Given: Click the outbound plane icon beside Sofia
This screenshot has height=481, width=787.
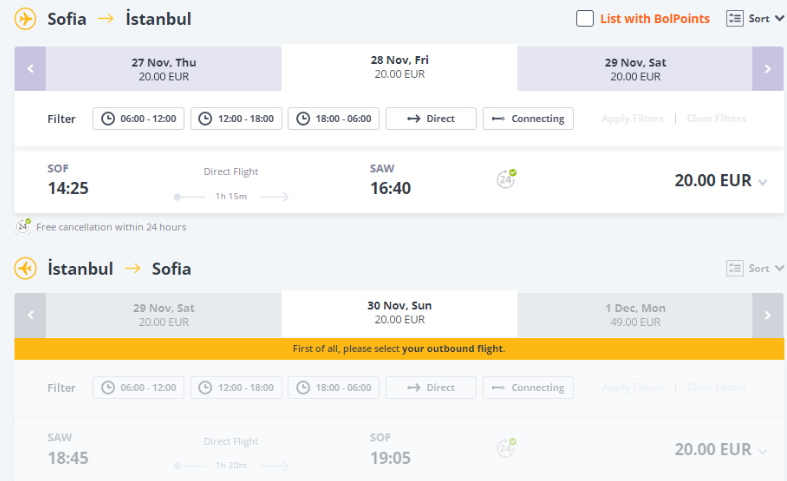Looking at the screenshot, I should pyautogui.click(x=25, y=19).
